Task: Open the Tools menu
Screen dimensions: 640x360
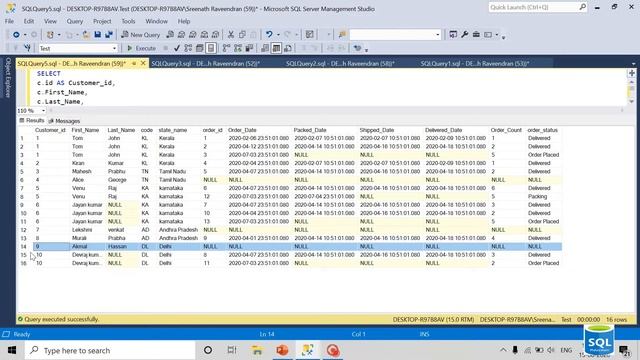Action: pyautogui.click(x=128, y=21)
